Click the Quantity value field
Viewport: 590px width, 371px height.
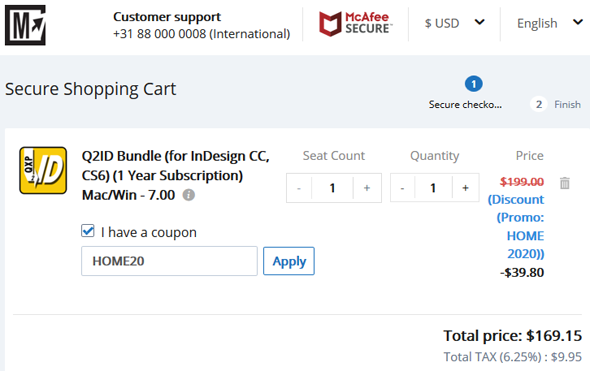tap(433, 188)
